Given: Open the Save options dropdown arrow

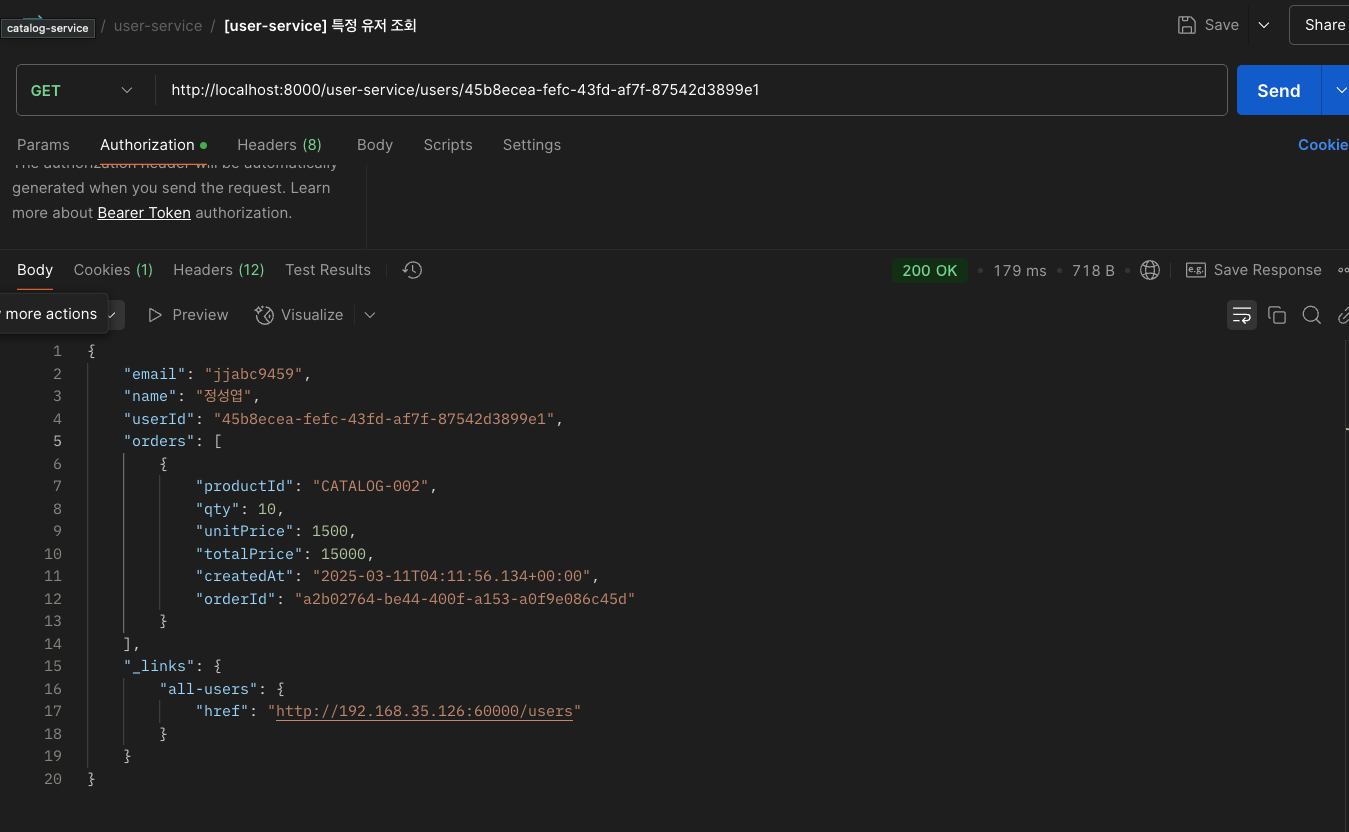Looking at the screenshot, I should pyautogui.click(x=1264, y=25).
